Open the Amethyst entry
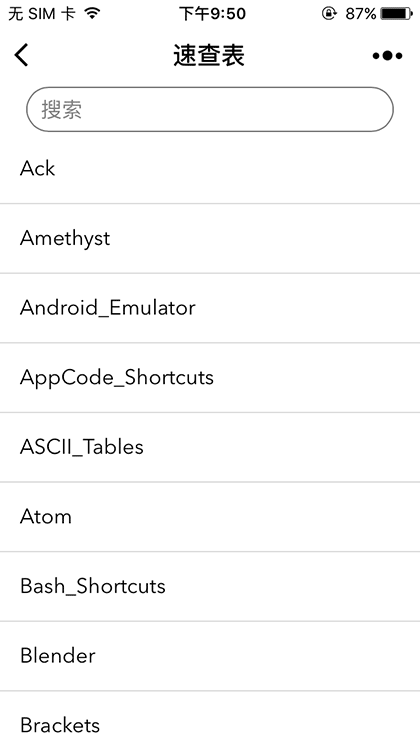420x746 pixels. point(210,238)
